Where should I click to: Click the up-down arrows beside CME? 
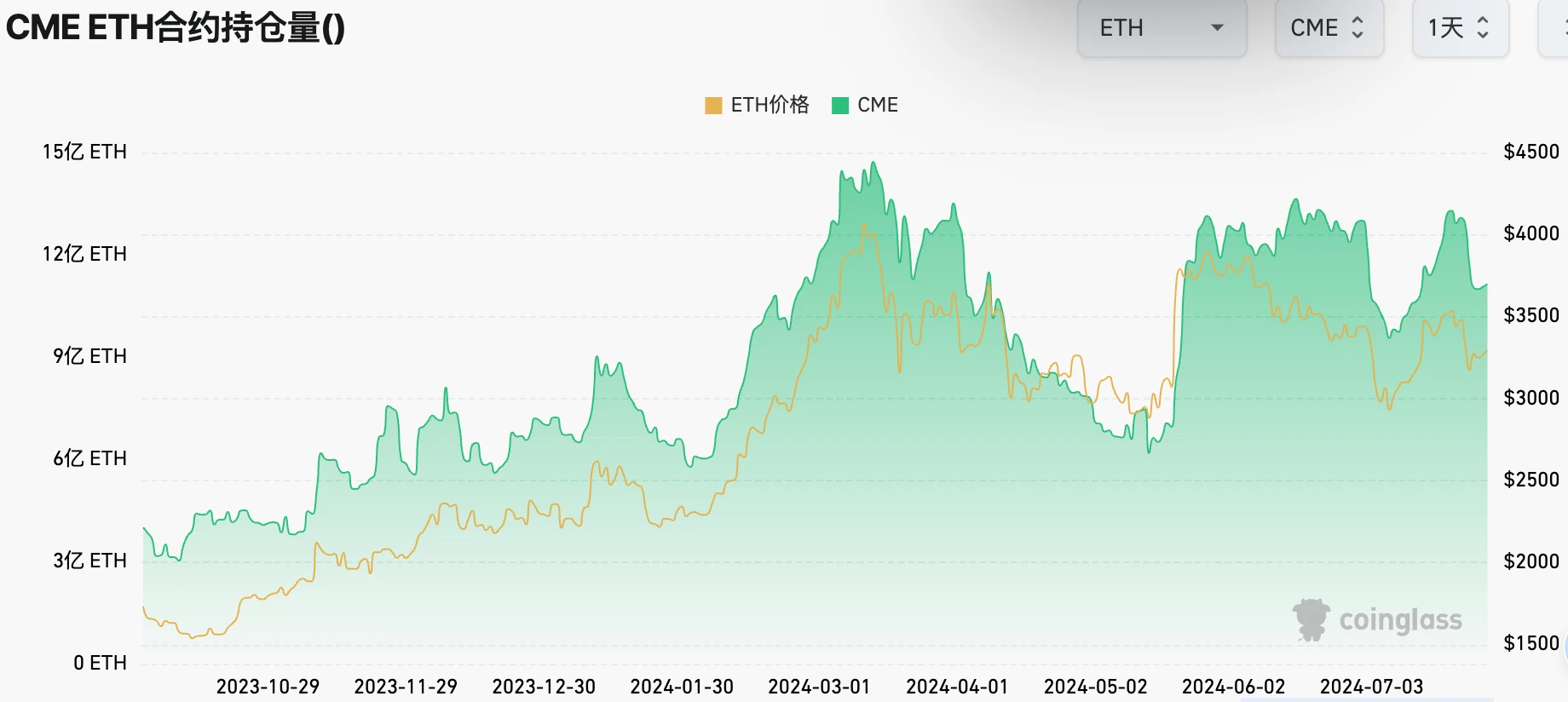tap(1358, 28)
